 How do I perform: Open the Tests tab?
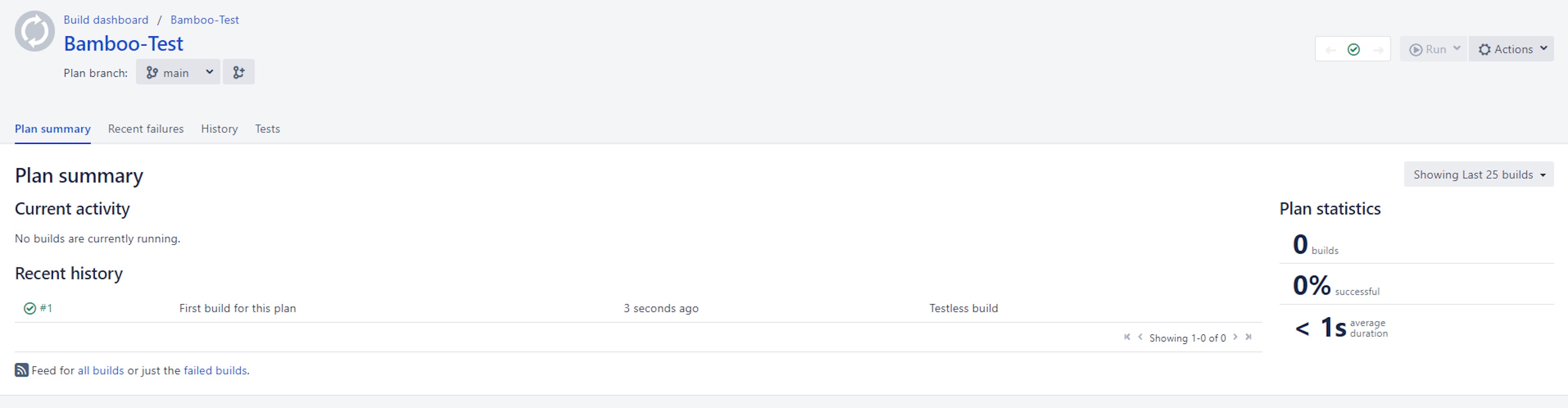267,129
